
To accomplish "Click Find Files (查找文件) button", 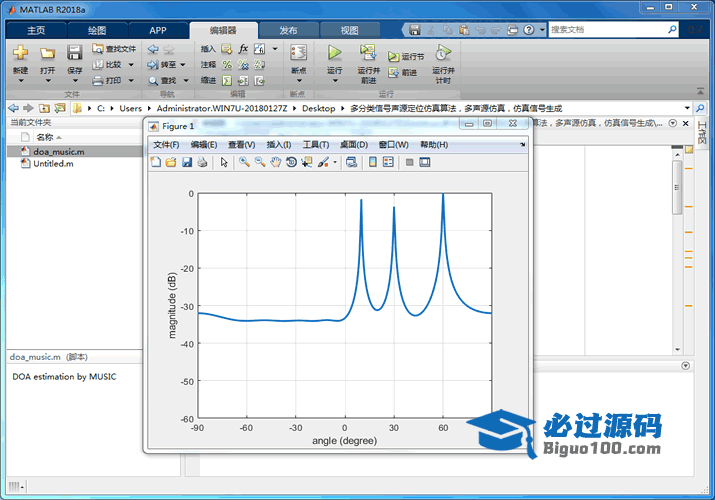I will tap(114, 48).
